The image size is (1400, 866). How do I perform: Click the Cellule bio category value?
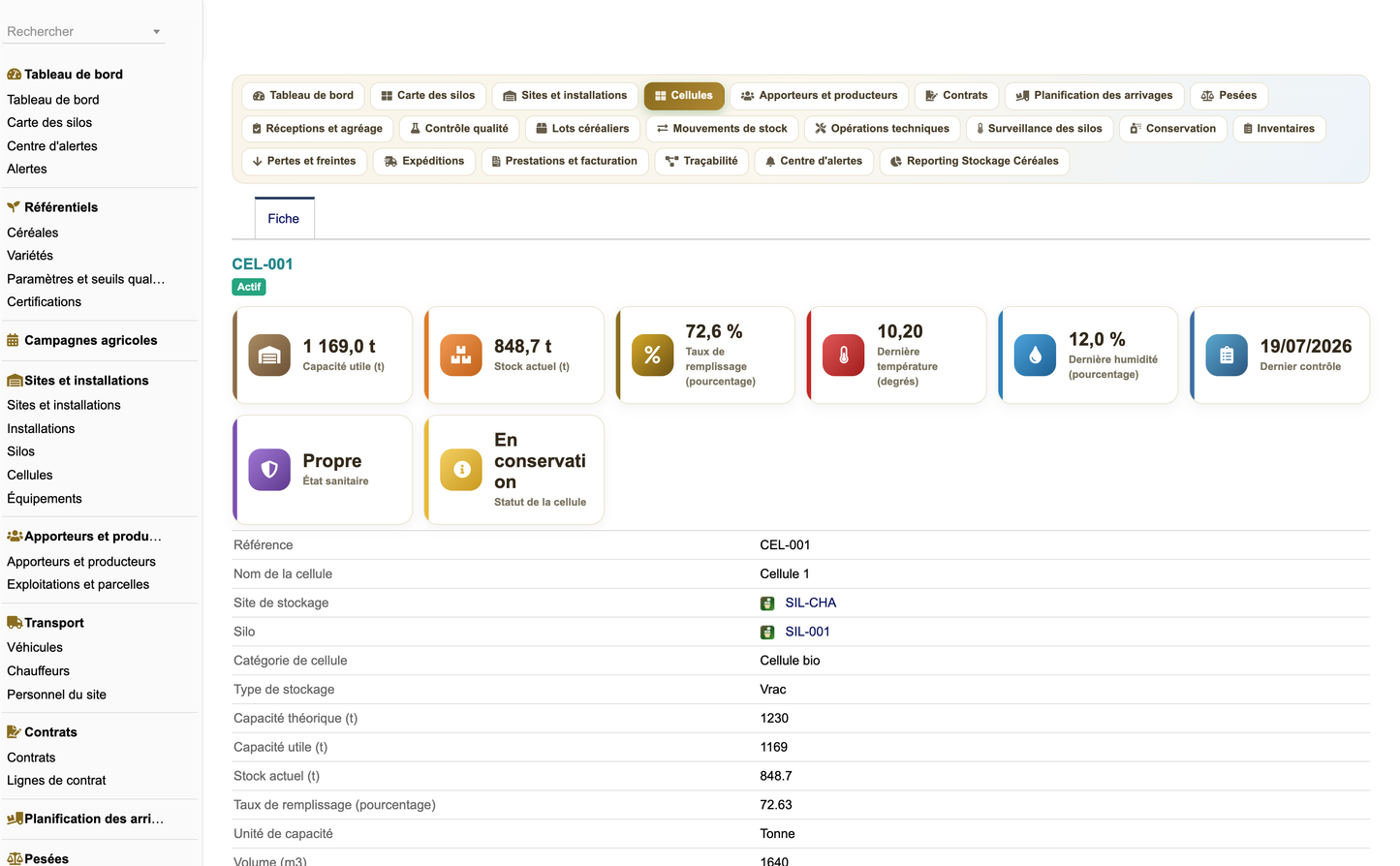790,662
